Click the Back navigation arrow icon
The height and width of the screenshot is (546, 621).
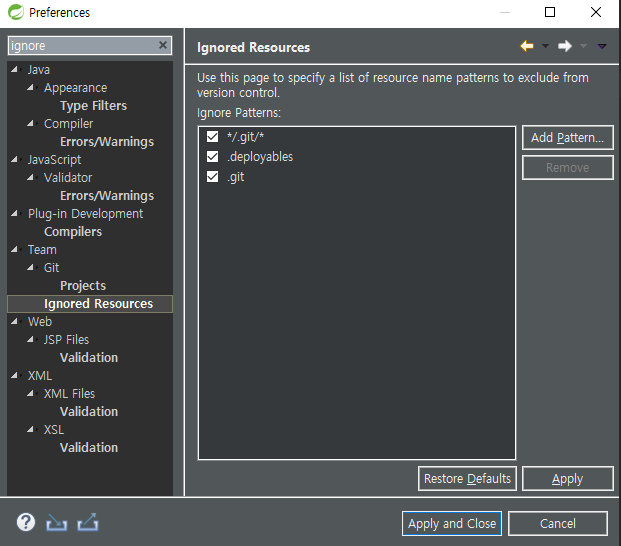[x=527, y=46]
